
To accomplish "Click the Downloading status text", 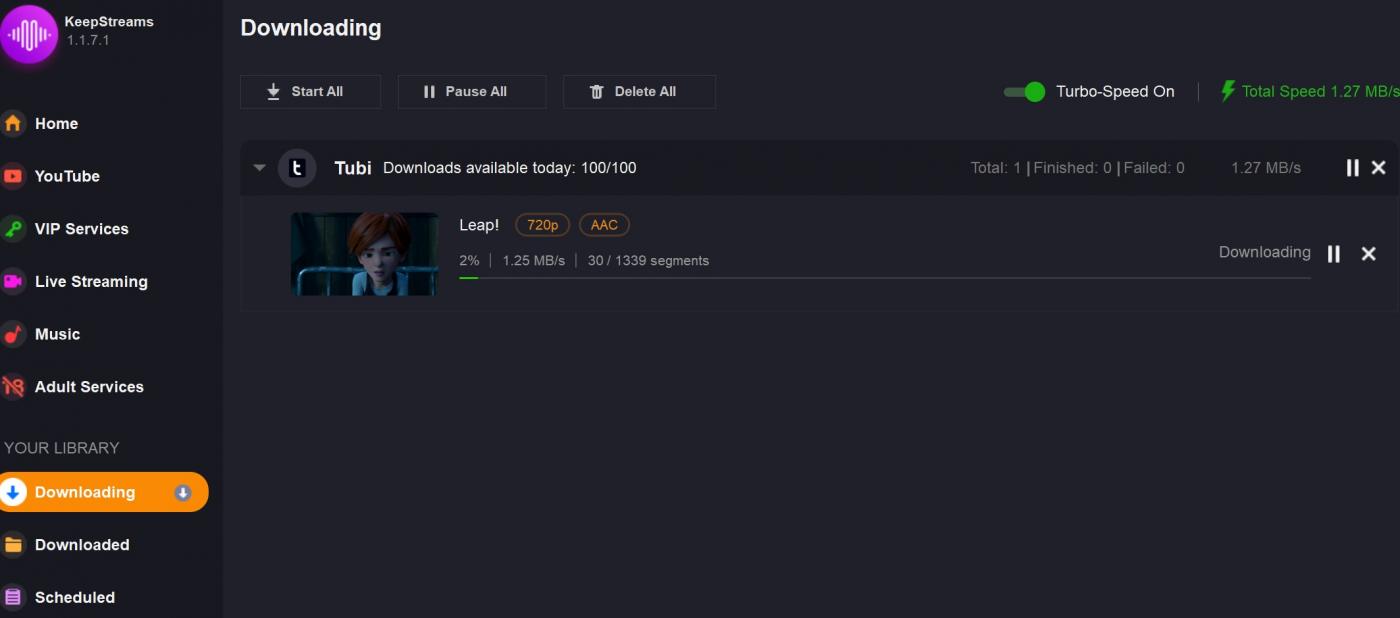I will (x=1264, y=252).
